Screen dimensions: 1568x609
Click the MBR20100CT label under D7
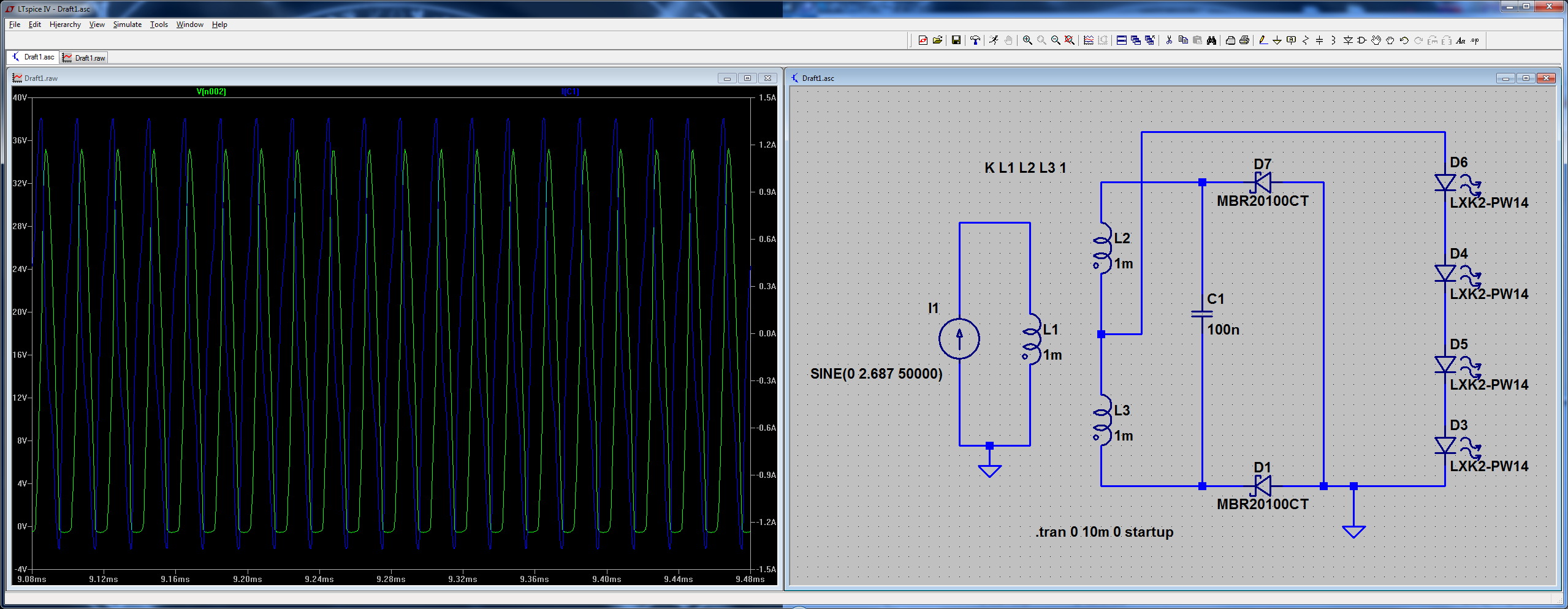[1263, 201]
